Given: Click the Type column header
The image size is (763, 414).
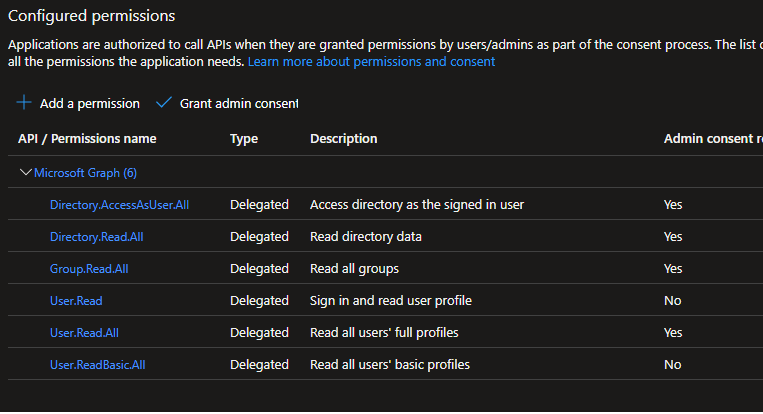Looking at the screenshot, I should click(244, 139).
